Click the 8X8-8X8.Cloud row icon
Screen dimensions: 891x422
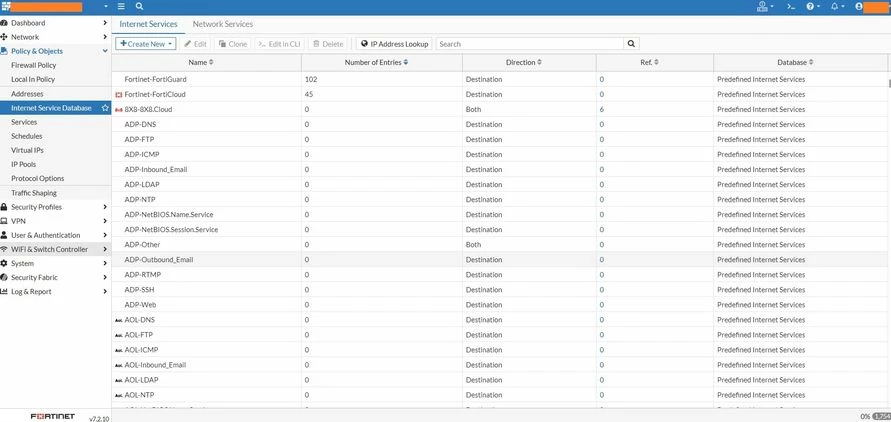119,110
